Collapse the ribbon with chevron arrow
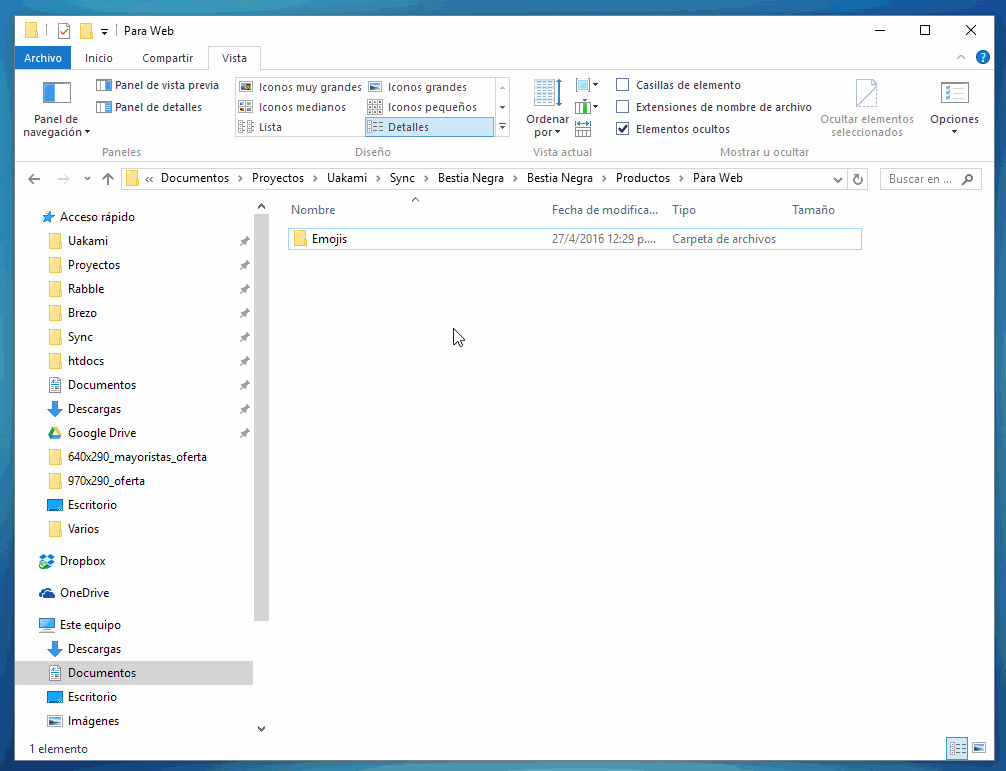Screen dimensions: 1006x771 pyautogui.click(x=960, y=57)
